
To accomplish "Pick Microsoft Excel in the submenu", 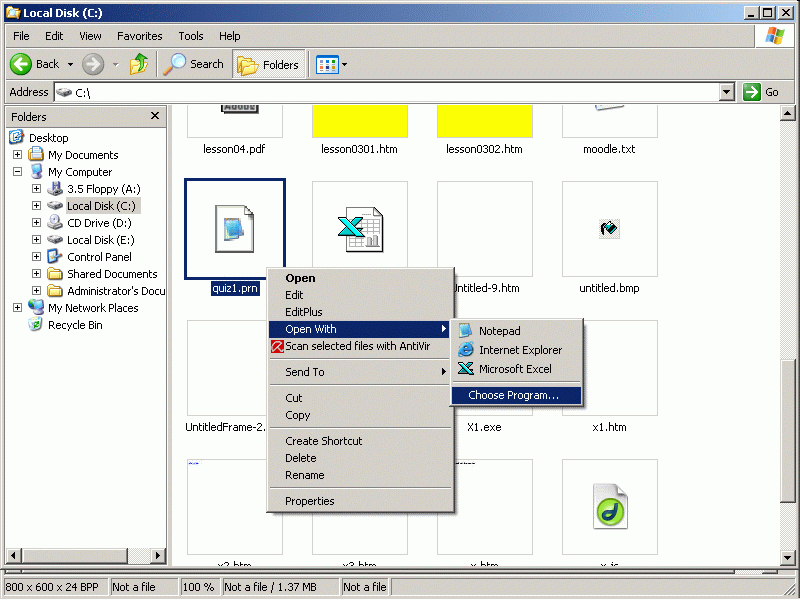I will point(514,369).
